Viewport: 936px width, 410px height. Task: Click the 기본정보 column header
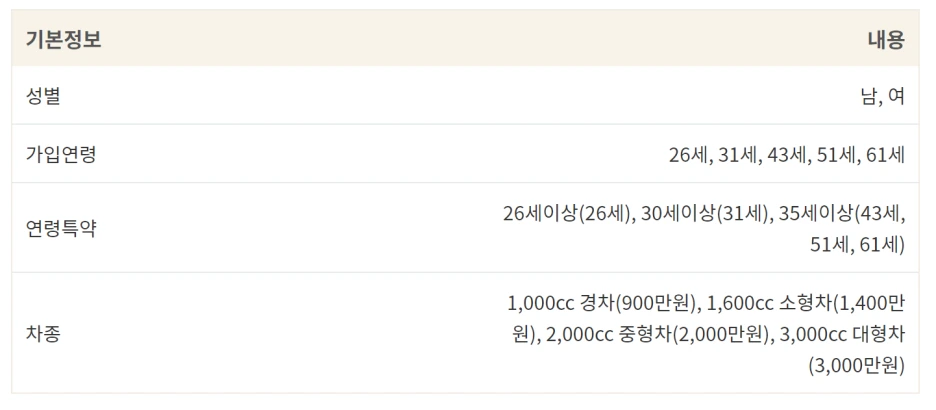coord(64,39)
